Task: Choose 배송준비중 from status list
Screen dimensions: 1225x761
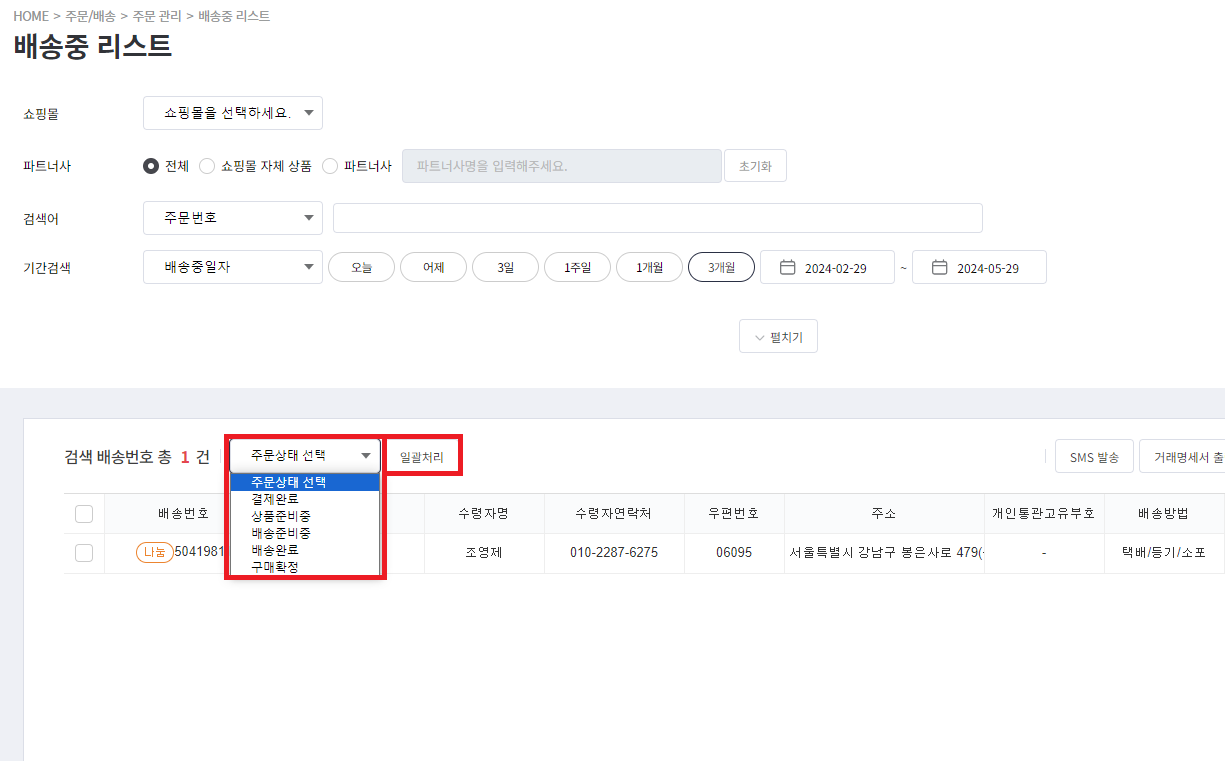Action: 305,533
